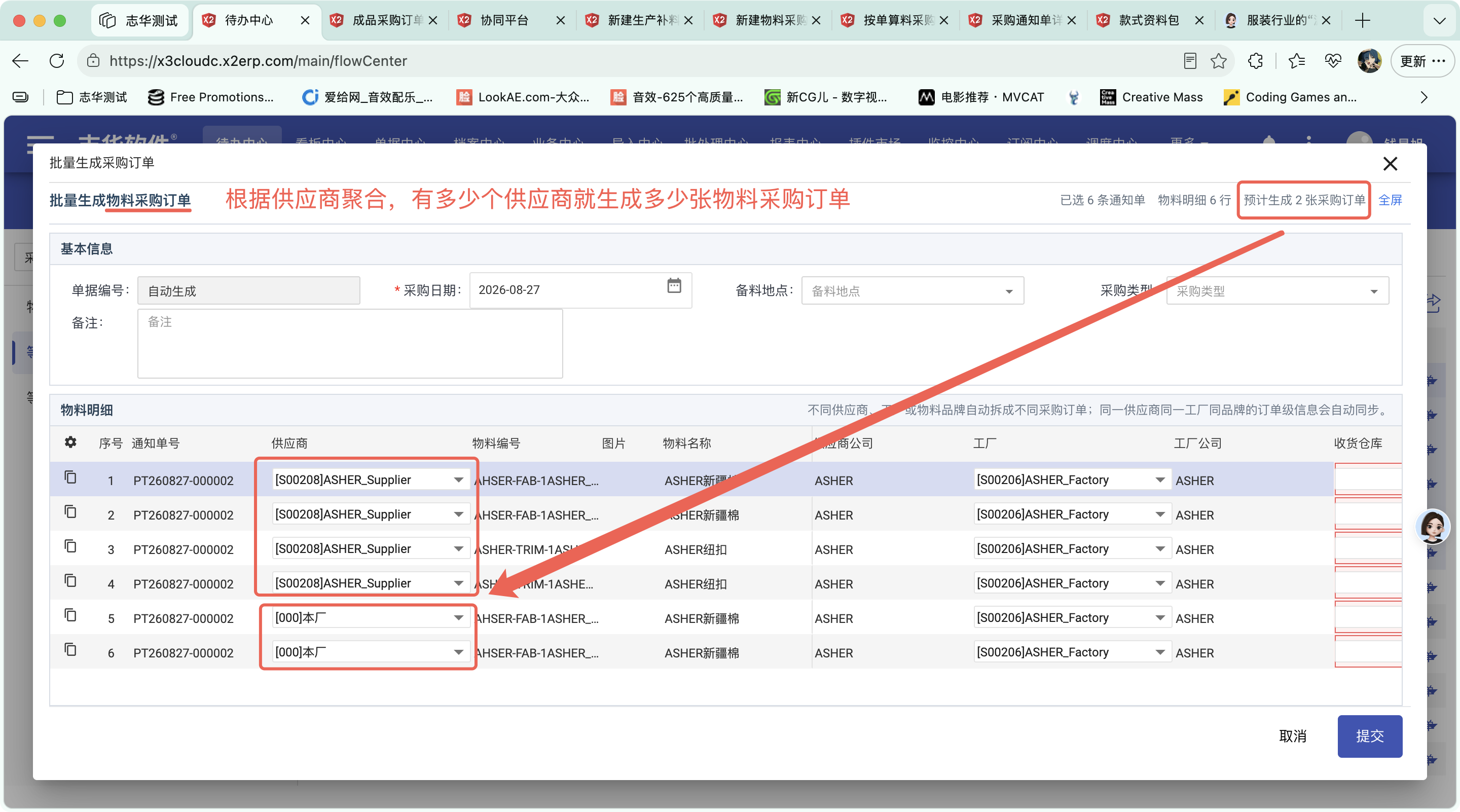The image size is (1460, 812).
Task: Click the 备注 remarks text area
Action: point(350,343)
